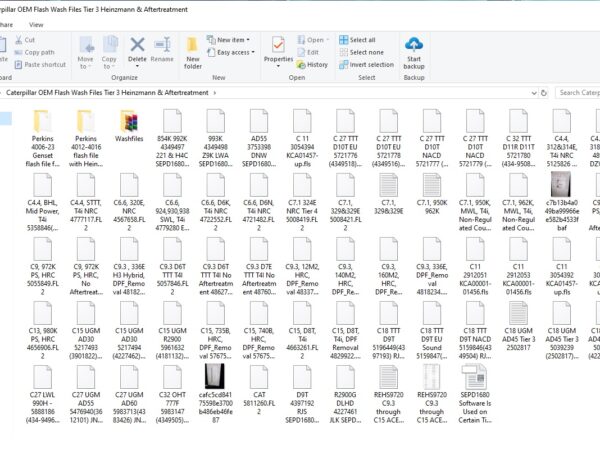Click Invert selection
Screen dimensions: 600x450
point(367,65)
